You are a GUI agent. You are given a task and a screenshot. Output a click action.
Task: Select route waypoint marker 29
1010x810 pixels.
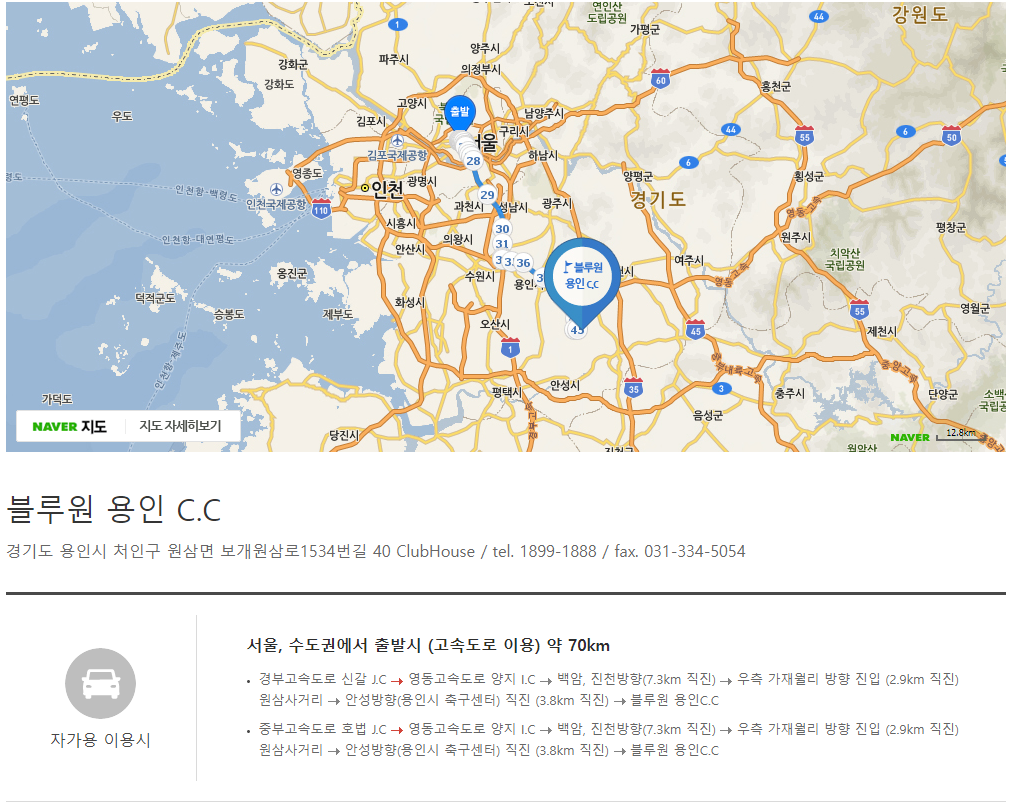pyautogui.click(x=487, y=194)
